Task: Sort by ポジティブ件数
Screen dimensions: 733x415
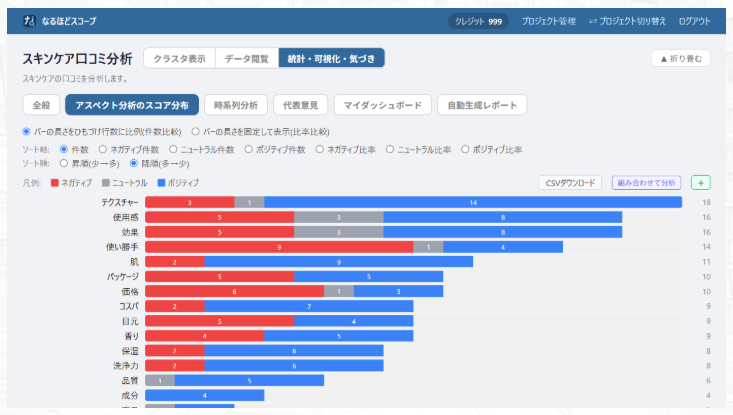Action: click(x=249, y=150)
